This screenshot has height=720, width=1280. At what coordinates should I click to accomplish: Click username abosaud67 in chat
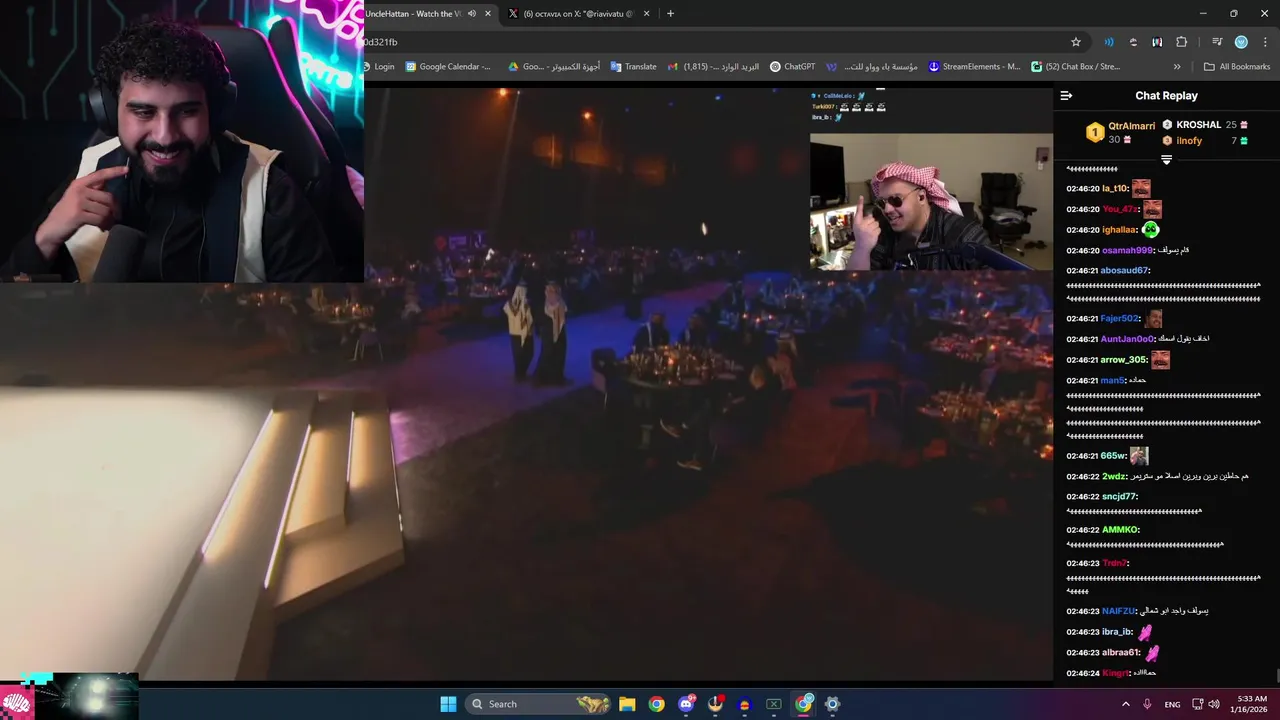1125,271
